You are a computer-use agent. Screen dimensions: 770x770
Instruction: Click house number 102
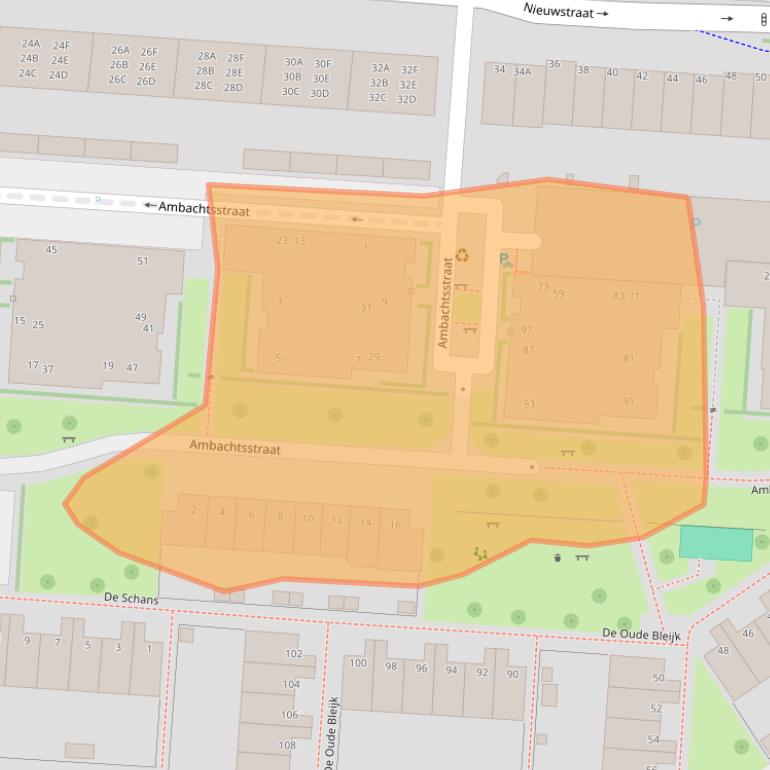292,654
